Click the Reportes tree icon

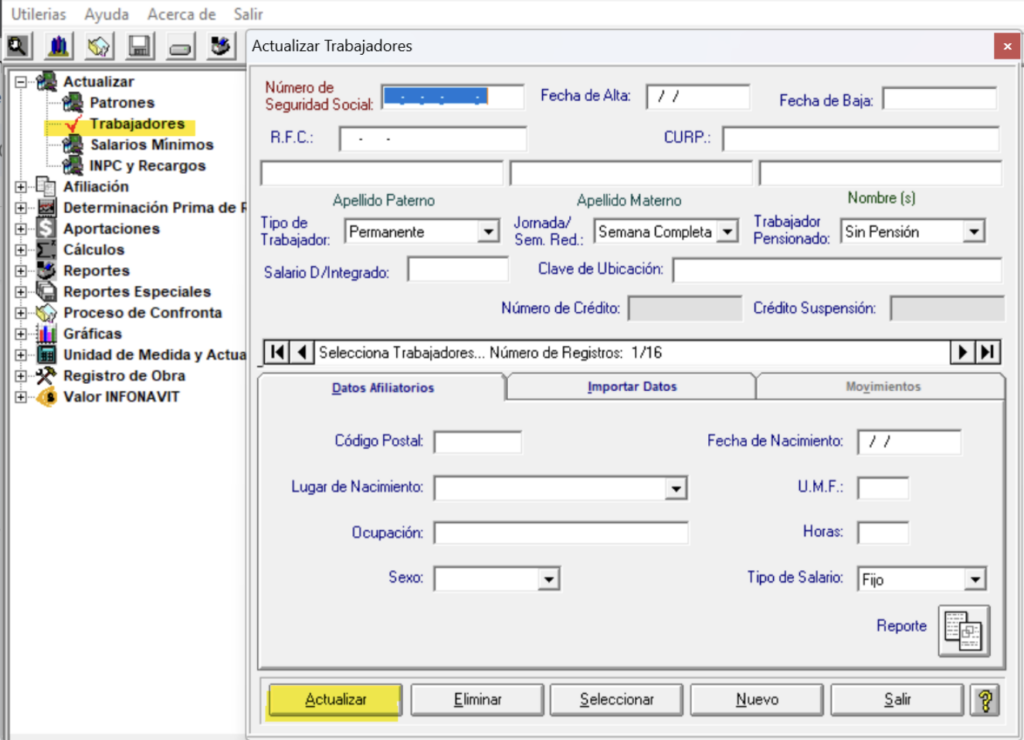[46, 270]
